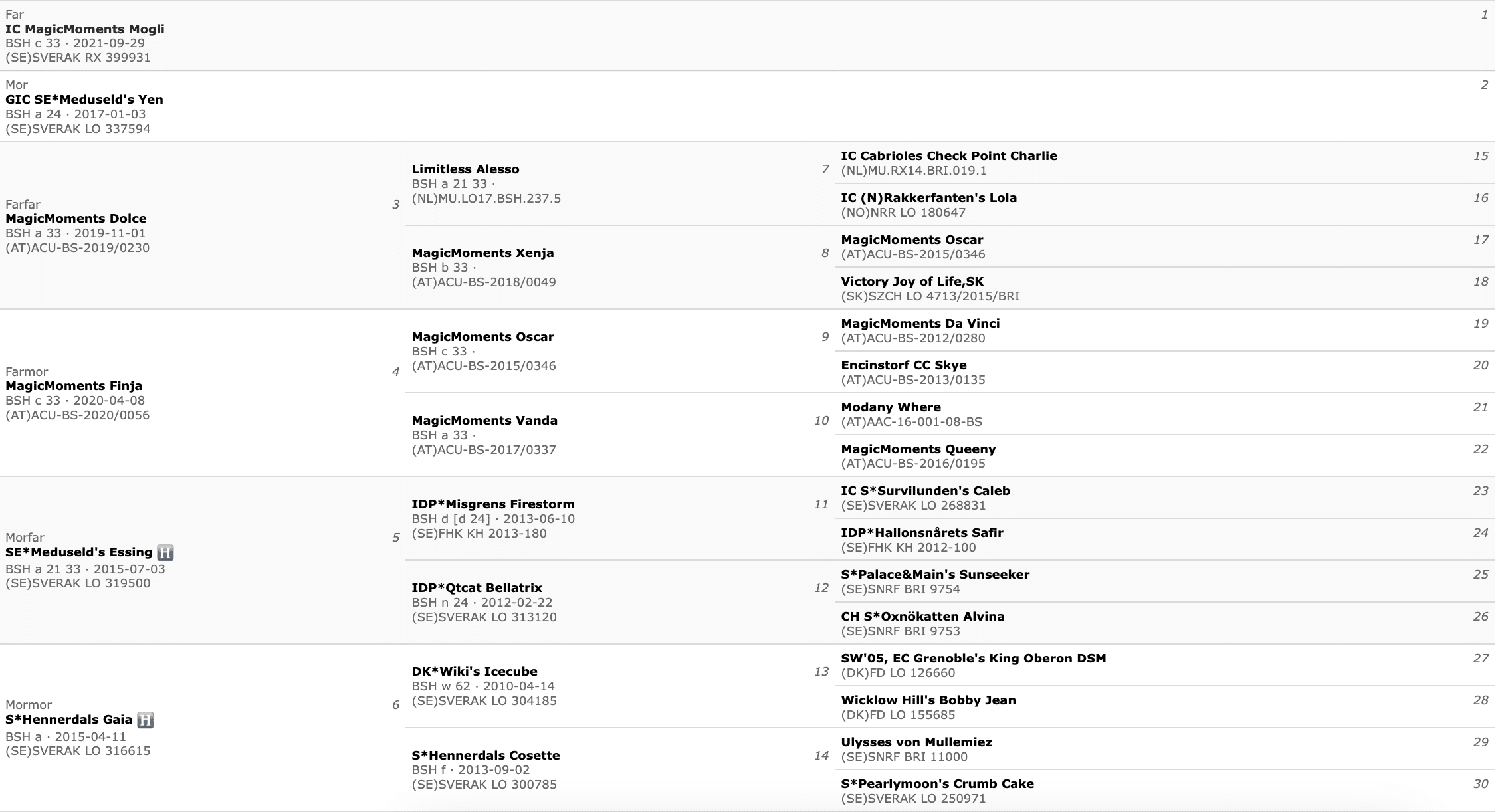1498x812 pixels.
Task: Click registration (NL)MU.LO17.BSH.237.5
Action: point(486,199)
